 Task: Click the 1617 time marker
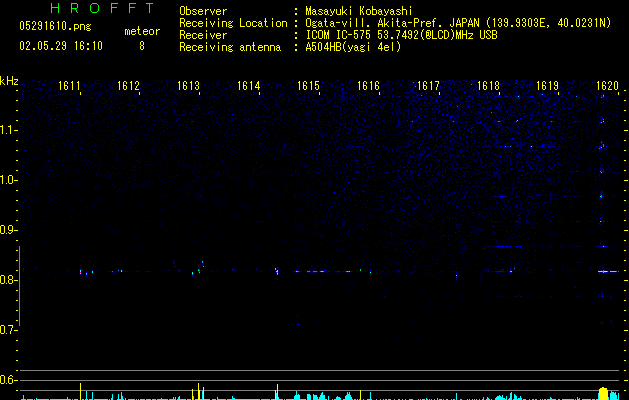(428, 86)
